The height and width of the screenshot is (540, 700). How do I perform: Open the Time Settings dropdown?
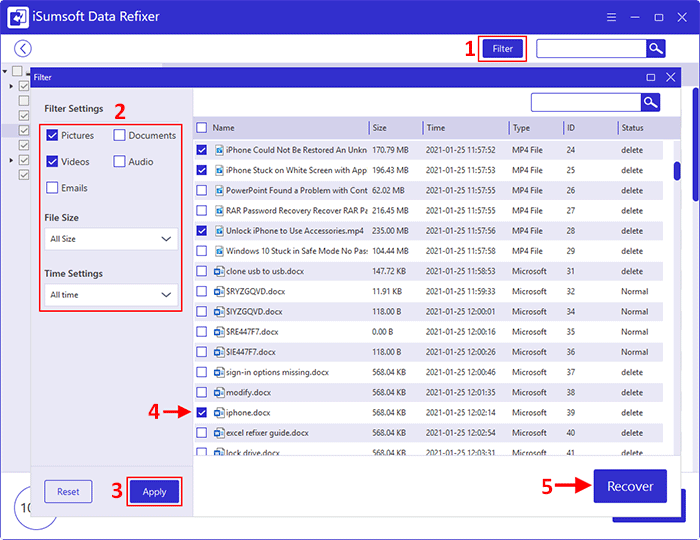click(111, 295)
